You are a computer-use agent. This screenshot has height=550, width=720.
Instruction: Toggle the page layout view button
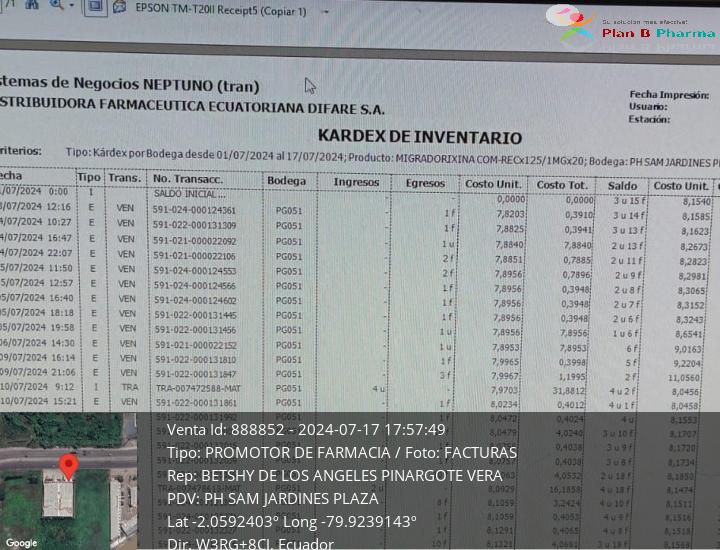click(x=95, y=6)
